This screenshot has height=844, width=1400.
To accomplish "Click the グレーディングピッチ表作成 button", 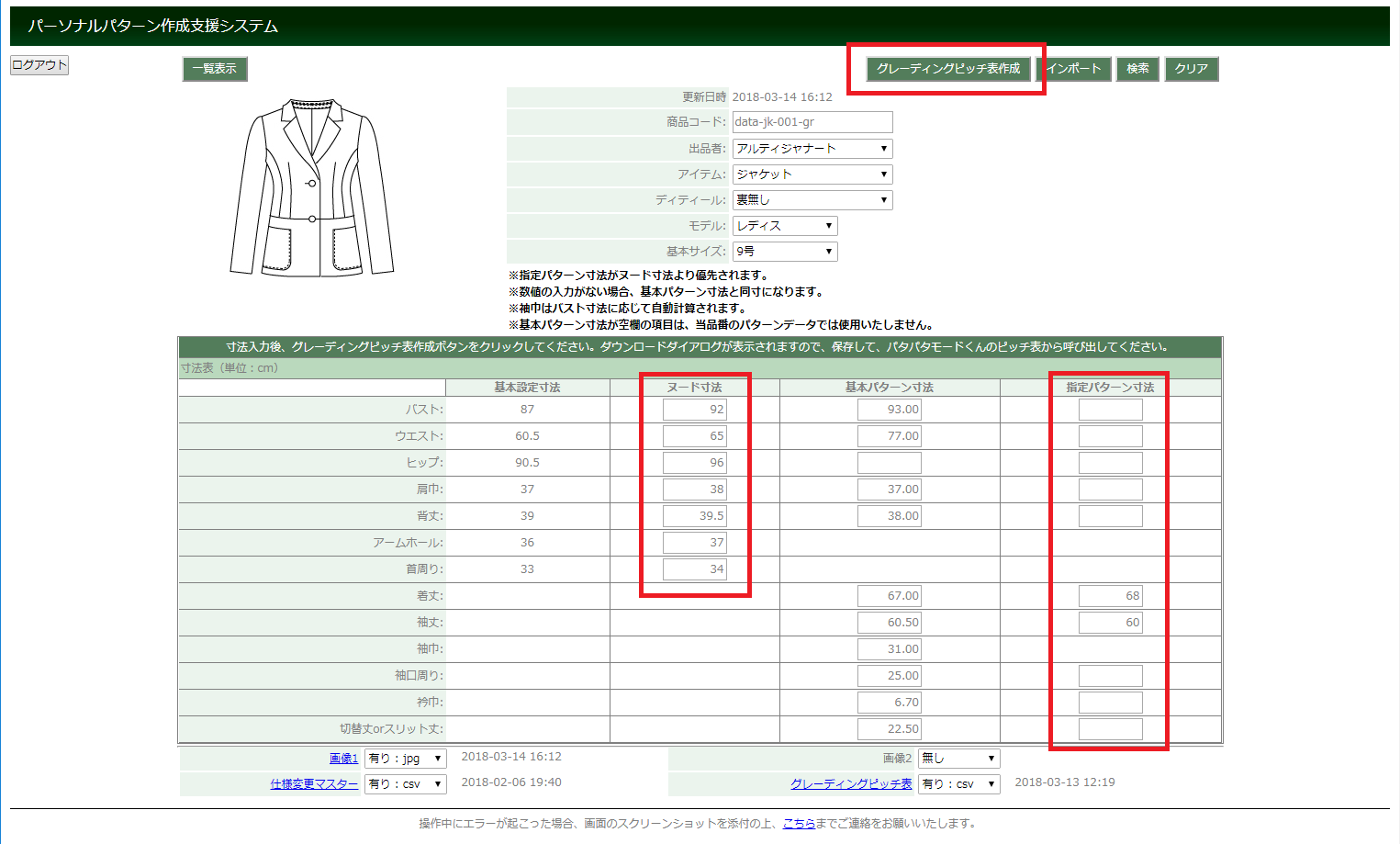I will click(x=947, y=69).
